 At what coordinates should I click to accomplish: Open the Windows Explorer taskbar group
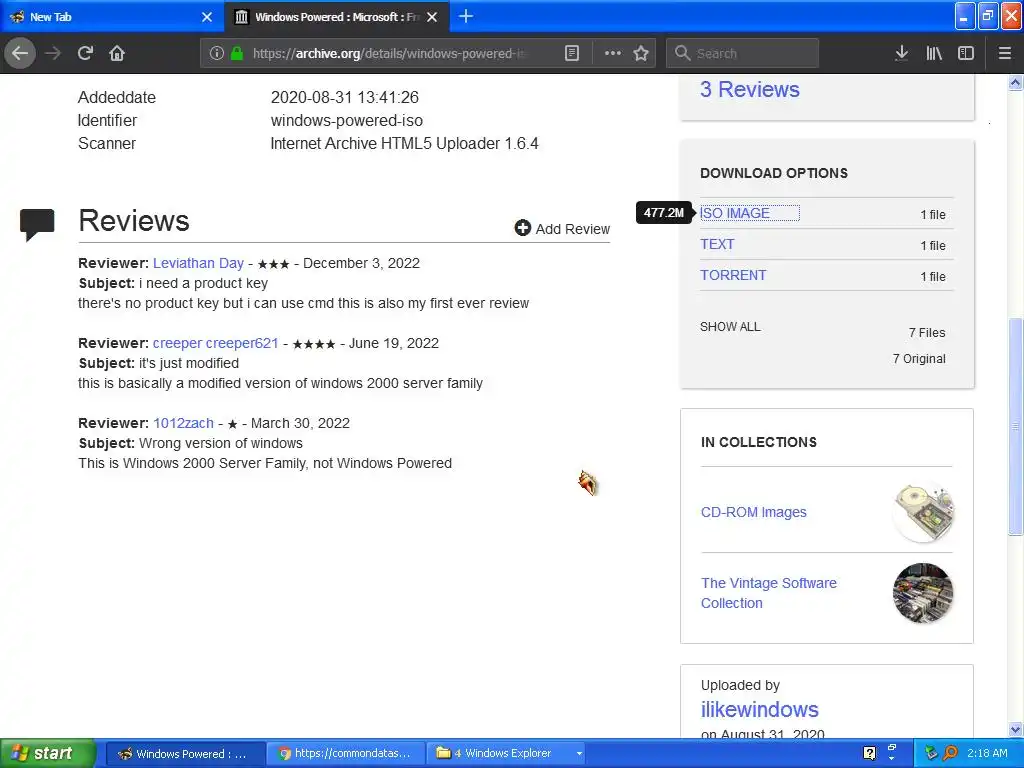507,754
